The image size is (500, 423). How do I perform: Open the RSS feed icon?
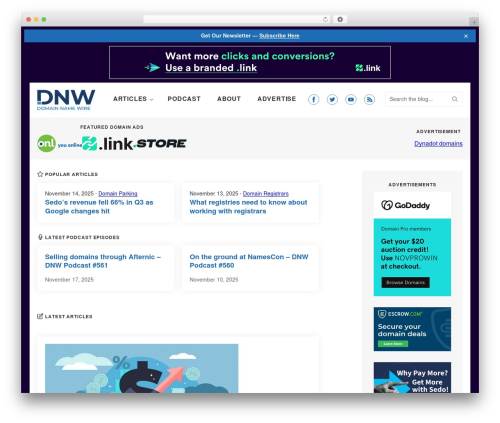coord(369,99)
